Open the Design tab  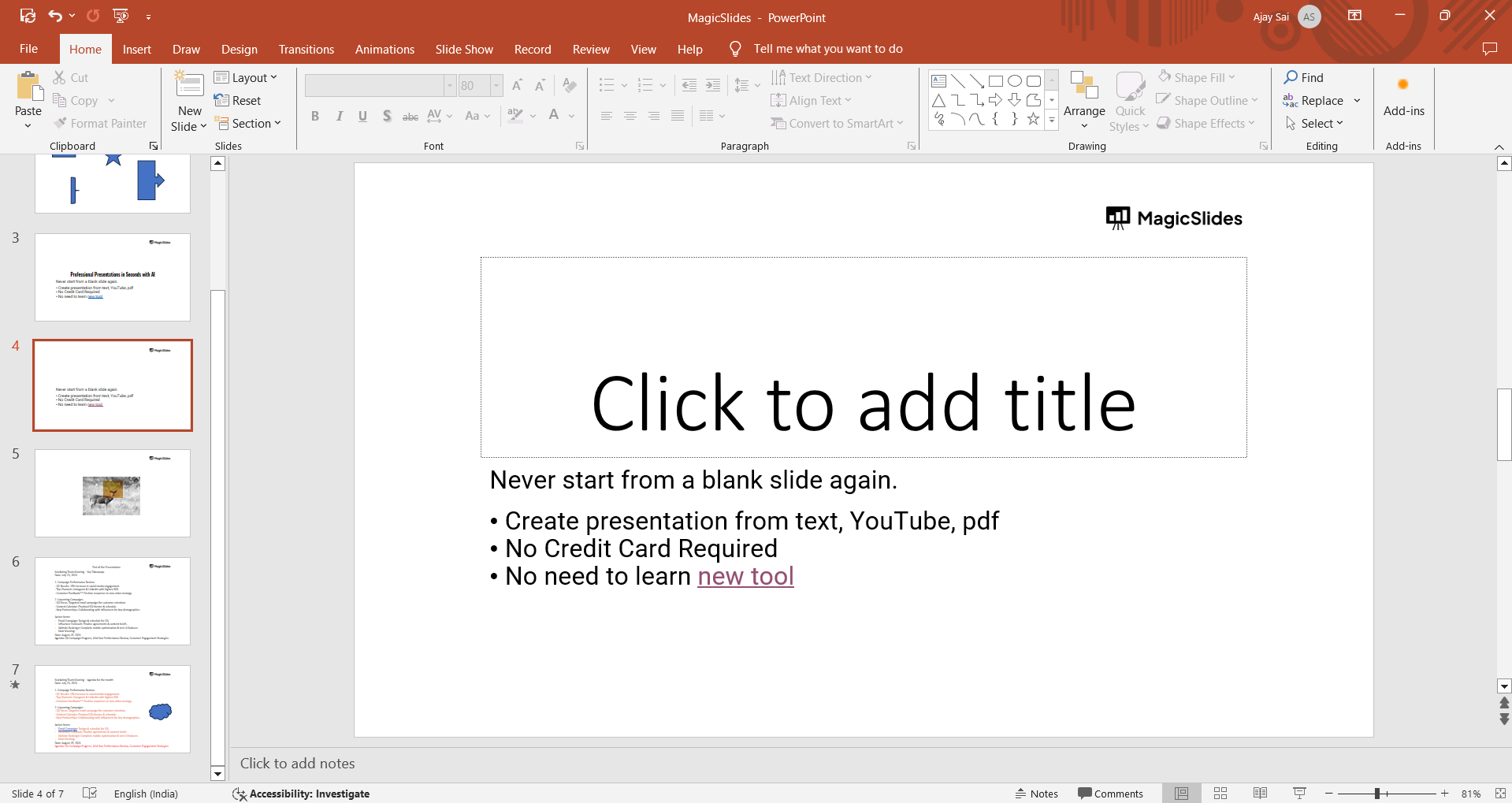[x=239, y=49]
